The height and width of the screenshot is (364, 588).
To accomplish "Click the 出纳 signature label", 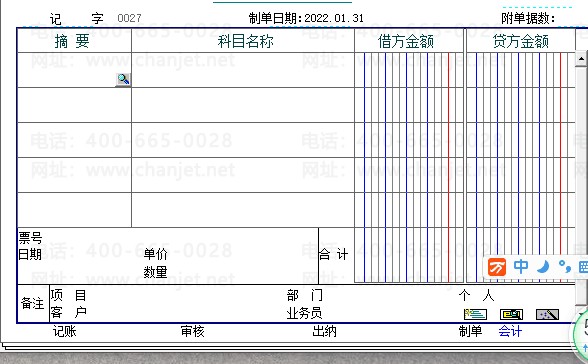I will click(324, 331).
